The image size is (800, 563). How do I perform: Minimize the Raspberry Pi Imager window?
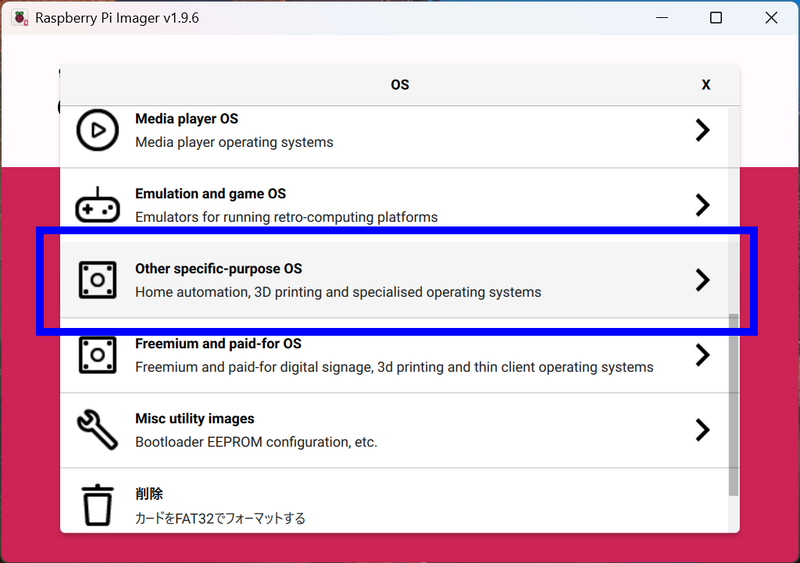[662, 18]
